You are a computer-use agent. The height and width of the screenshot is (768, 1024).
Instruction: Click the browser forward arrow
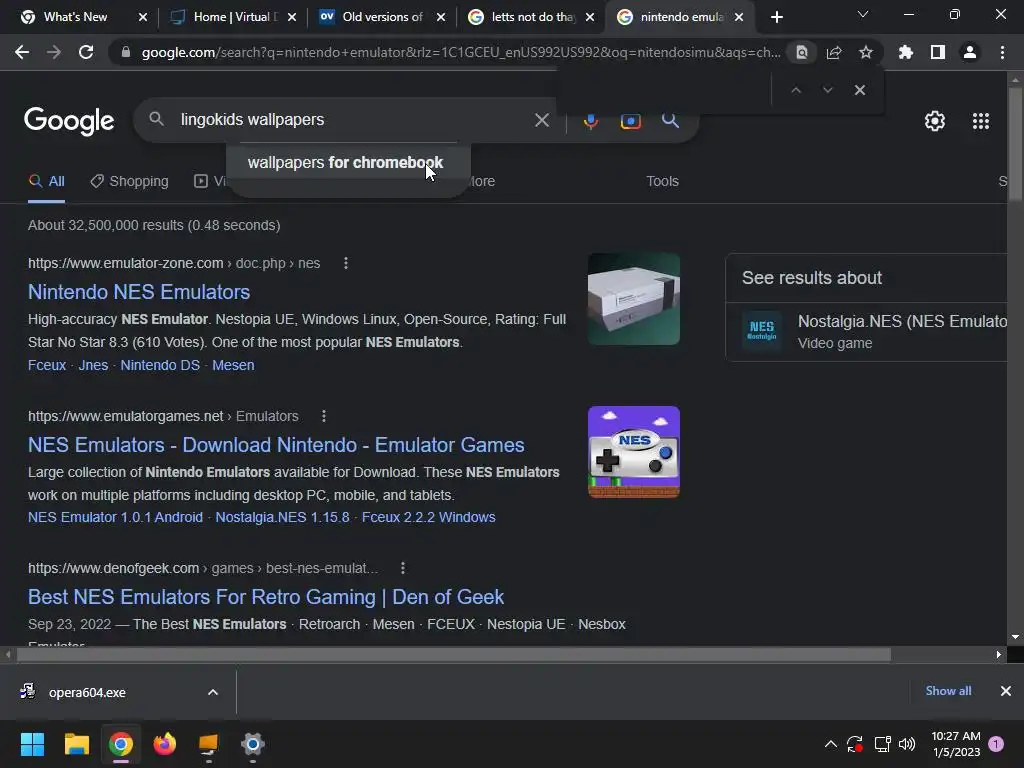click(54, 52)
